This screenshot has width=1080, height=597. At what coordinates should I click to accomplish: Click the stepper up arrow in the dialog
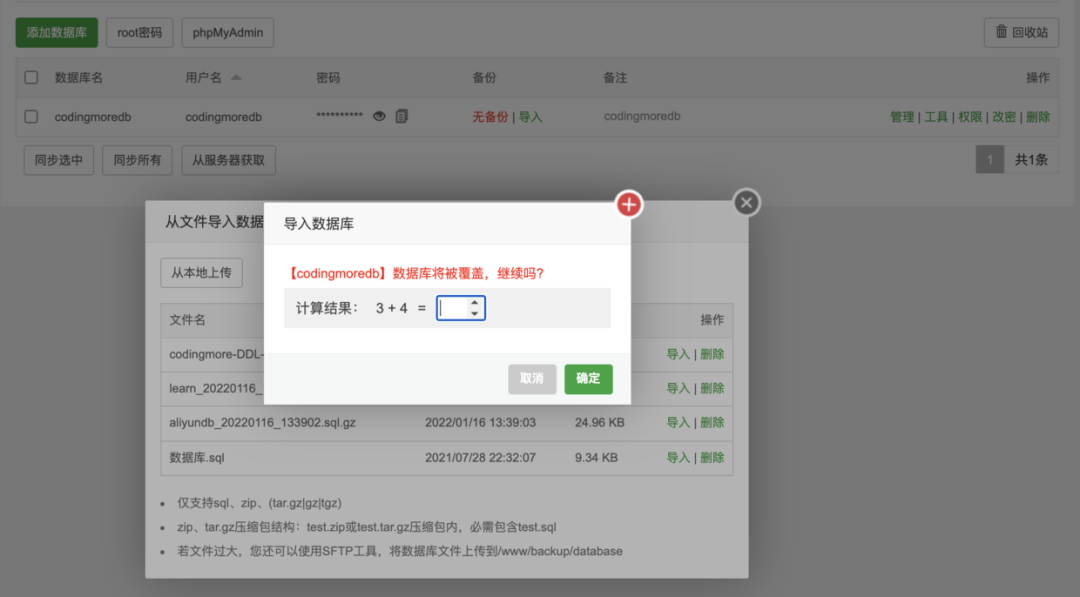coord(475,303)
